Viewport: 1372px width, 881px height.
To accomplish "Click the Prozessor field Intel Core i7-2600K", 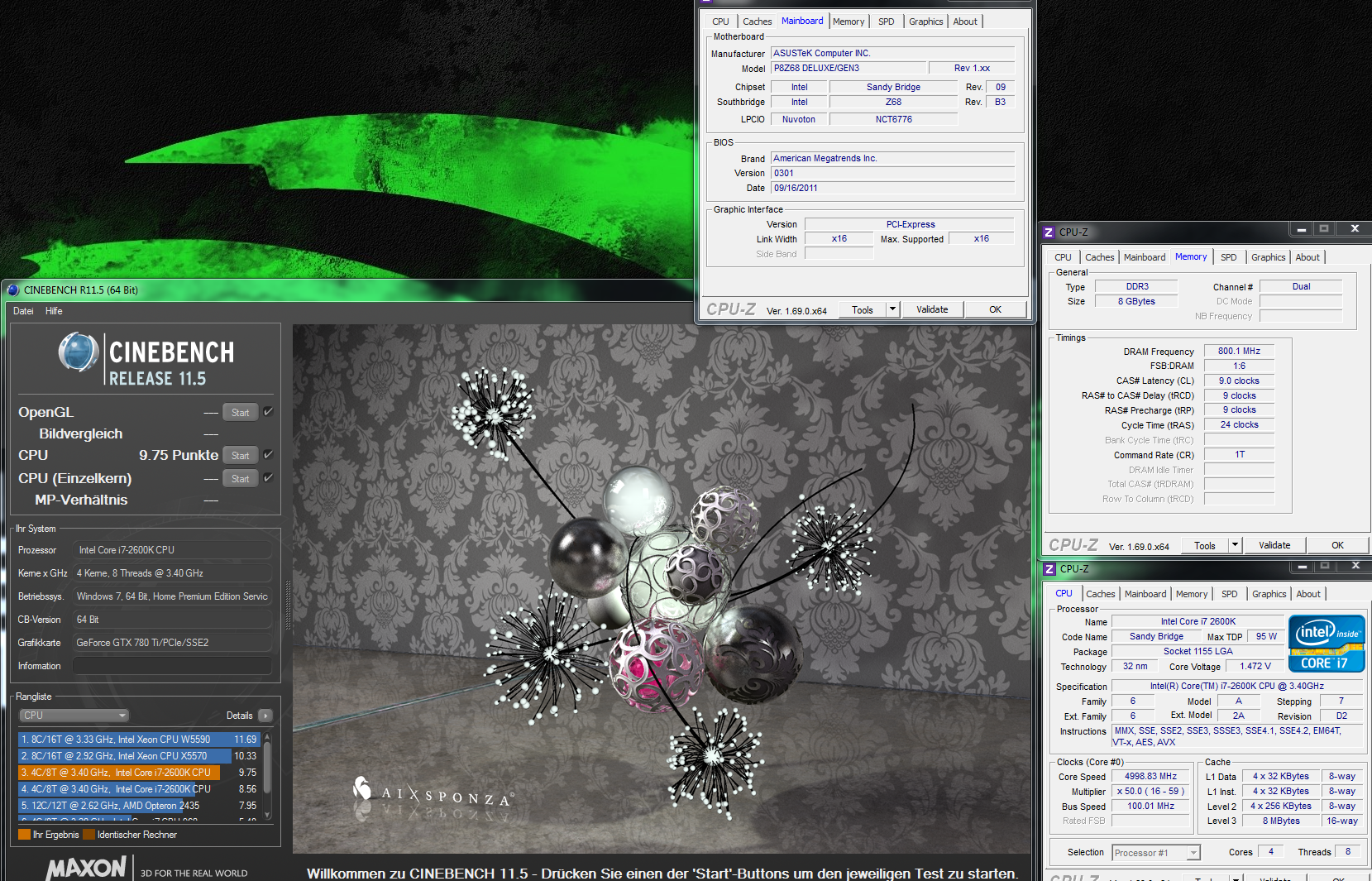I will pyautogui.click(x=172, y=550).
